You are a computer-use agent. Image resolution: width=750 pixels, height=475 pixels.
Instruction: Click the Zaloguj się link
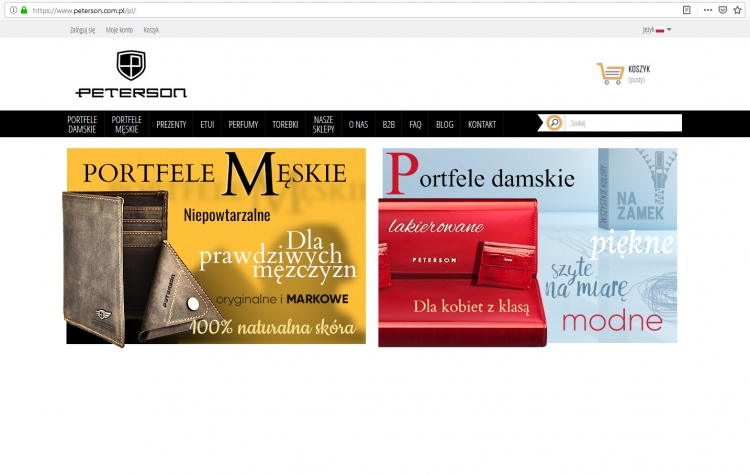coord(82,30)
